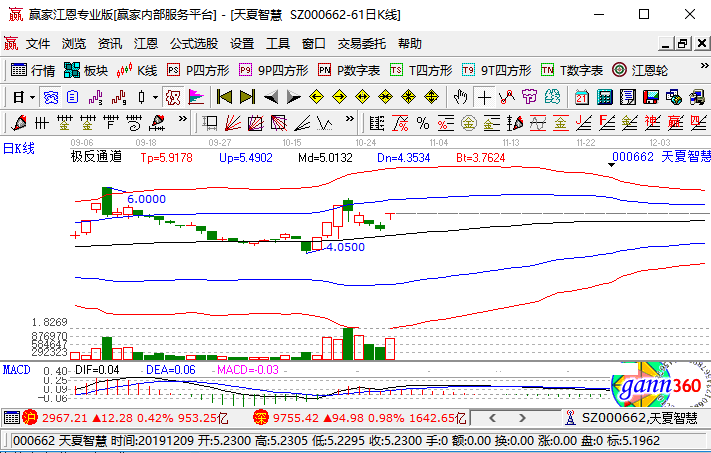
Task: Click the red F angle lines icon
Action: [x=607, y=123]
